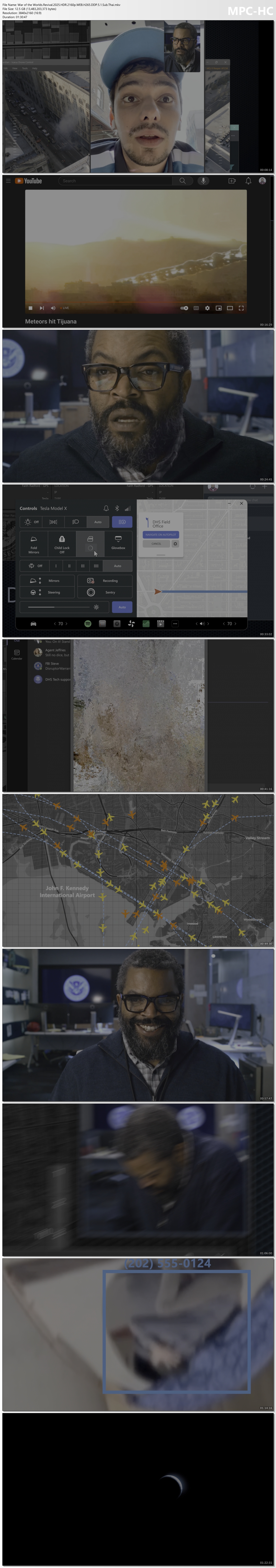Click the Tesla Bluetooth icon
This screenshot has width=276, height=1568.
tap(117, 508)
